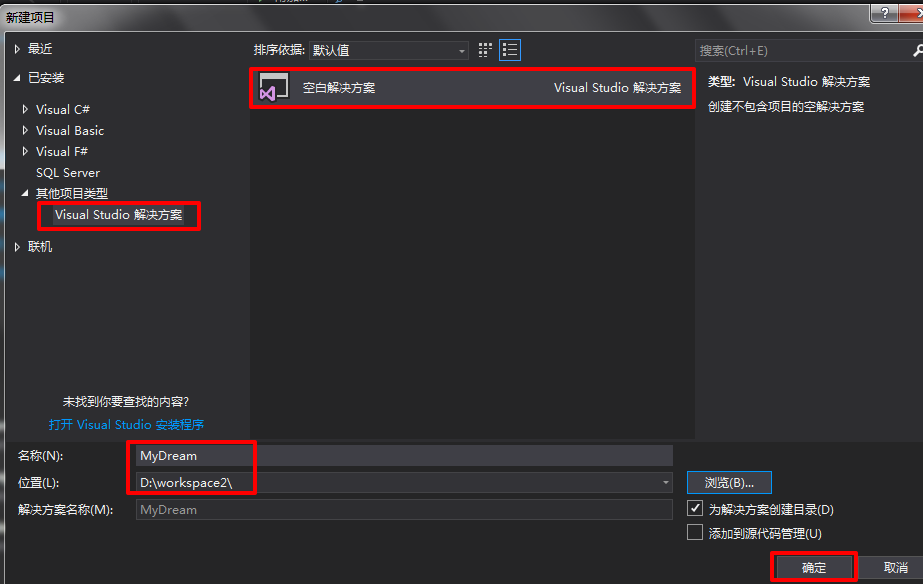Enable add to source control checkbox
Viewport: 923px width, 584px height.
[695, 533]
